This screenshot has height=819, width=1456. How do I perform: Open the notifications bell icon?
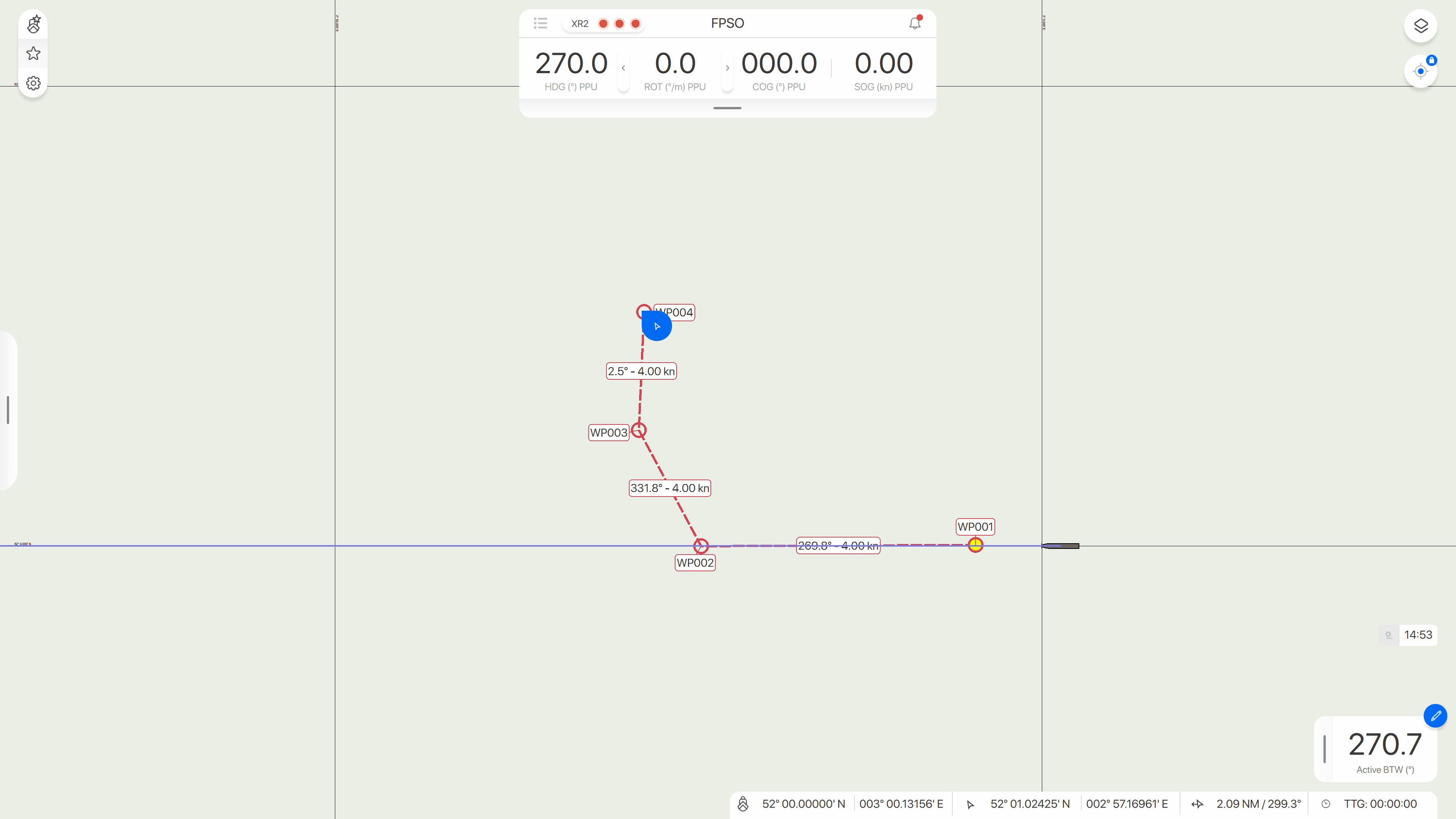[x=914, y=23]
